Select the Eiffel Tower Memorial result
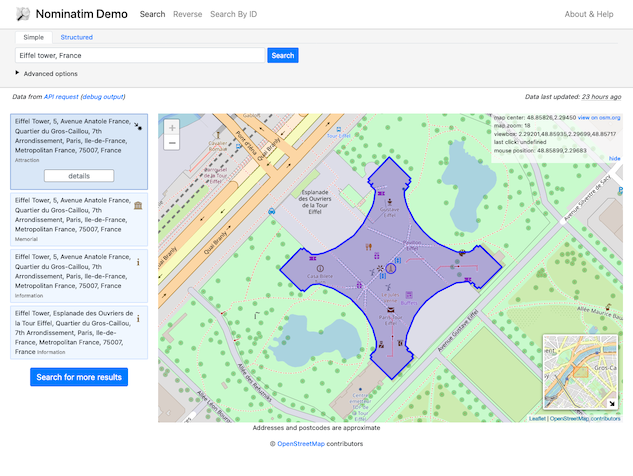The width and height of the screenshot is (633, 476). [79, 220]
